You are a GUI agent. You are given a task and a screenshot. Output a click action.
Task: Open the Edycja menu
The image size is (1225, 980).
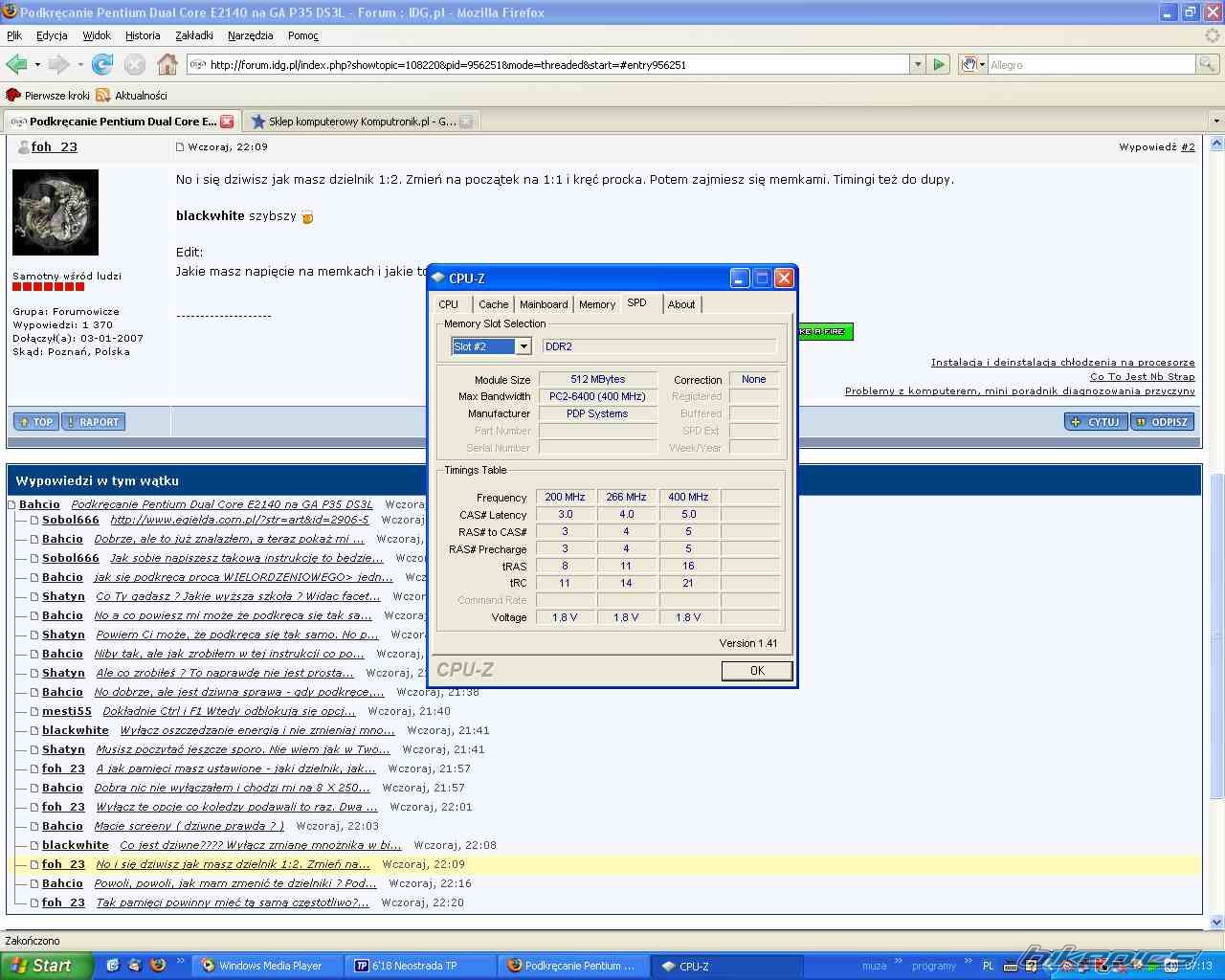[x=52, y=35]
